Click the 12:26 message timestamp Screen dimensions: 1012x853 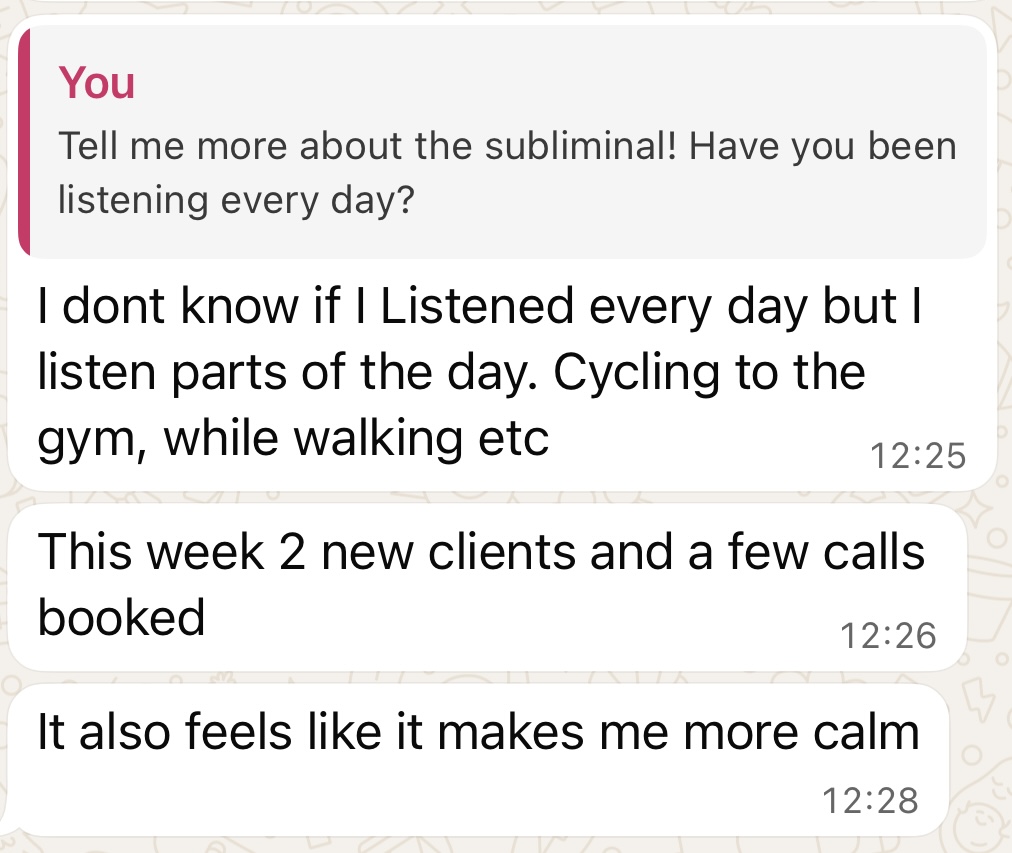[888, 634]
